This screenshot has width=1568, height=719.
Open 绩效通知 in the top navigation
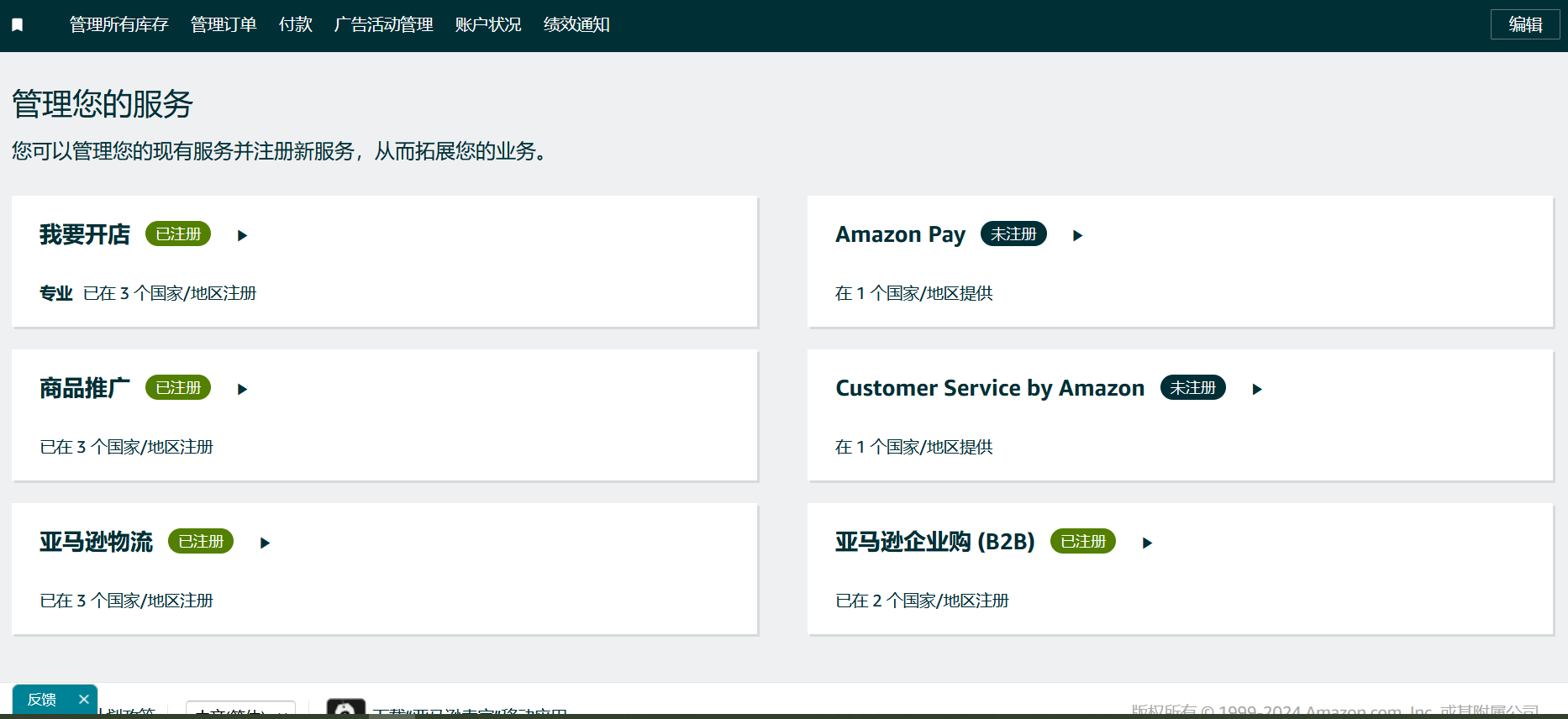(576, 25)
